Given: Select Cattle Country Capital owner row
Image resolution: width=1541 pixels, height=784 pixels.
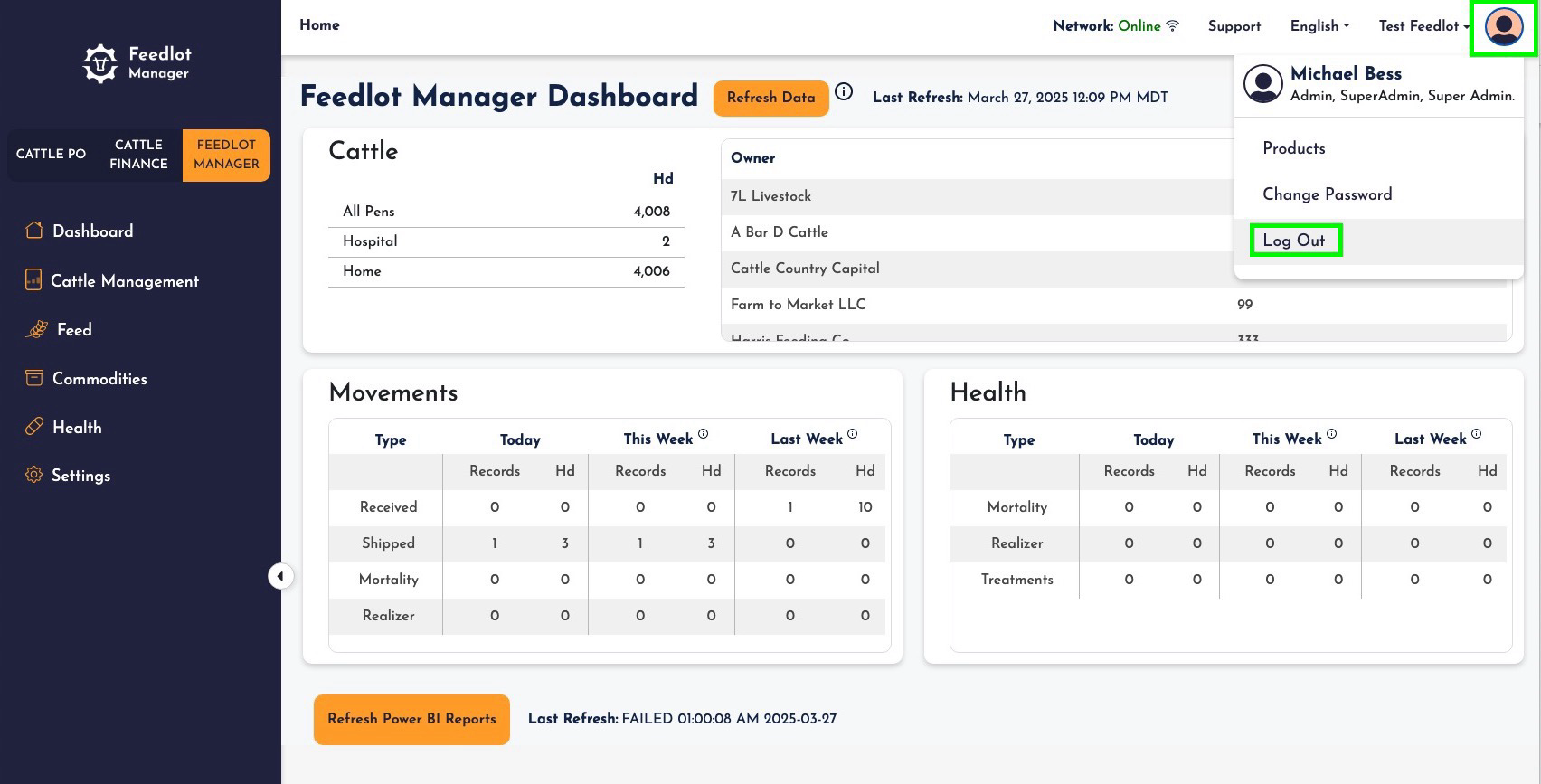Looking at the screenshot, I should coord(978,269).
